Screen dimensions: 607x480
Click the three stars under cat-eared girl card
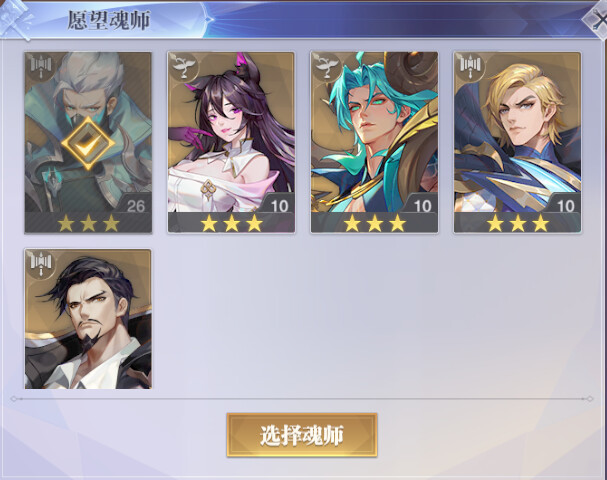tap(231, 223)
